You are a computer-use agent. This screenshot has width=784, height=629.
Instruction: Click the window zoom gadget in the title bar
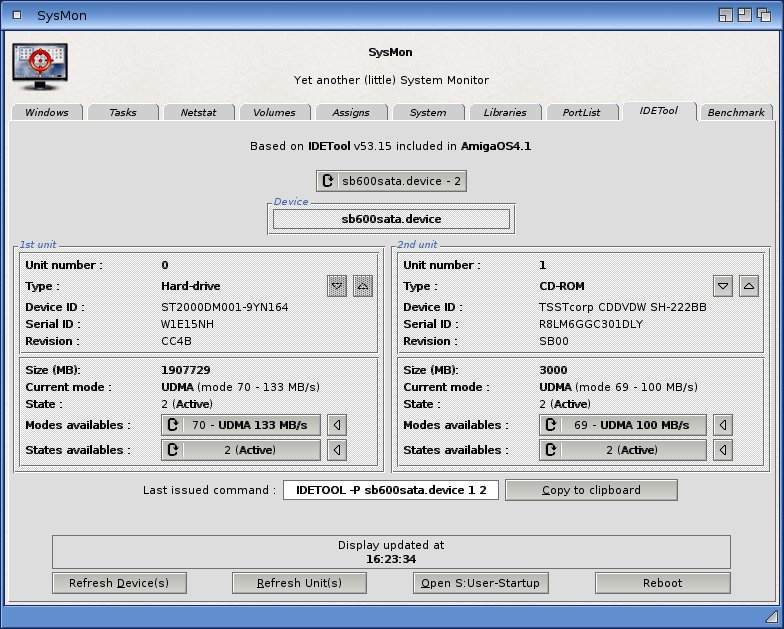(x=745, y=15)
